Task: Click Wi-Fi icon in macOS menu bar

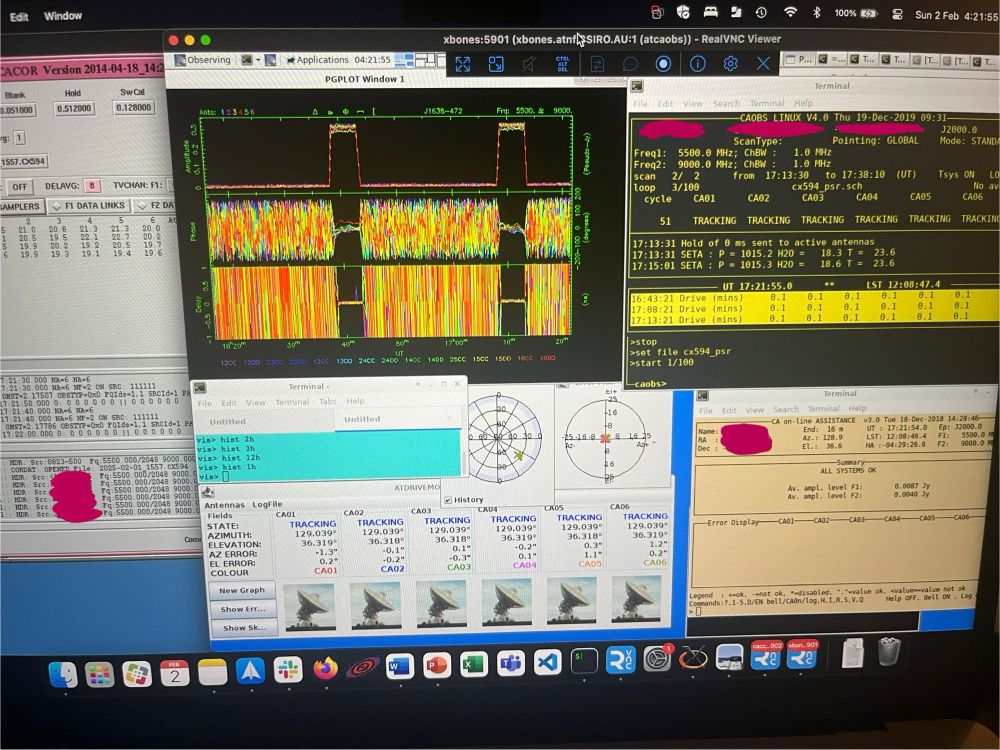Action: point(790,13)
